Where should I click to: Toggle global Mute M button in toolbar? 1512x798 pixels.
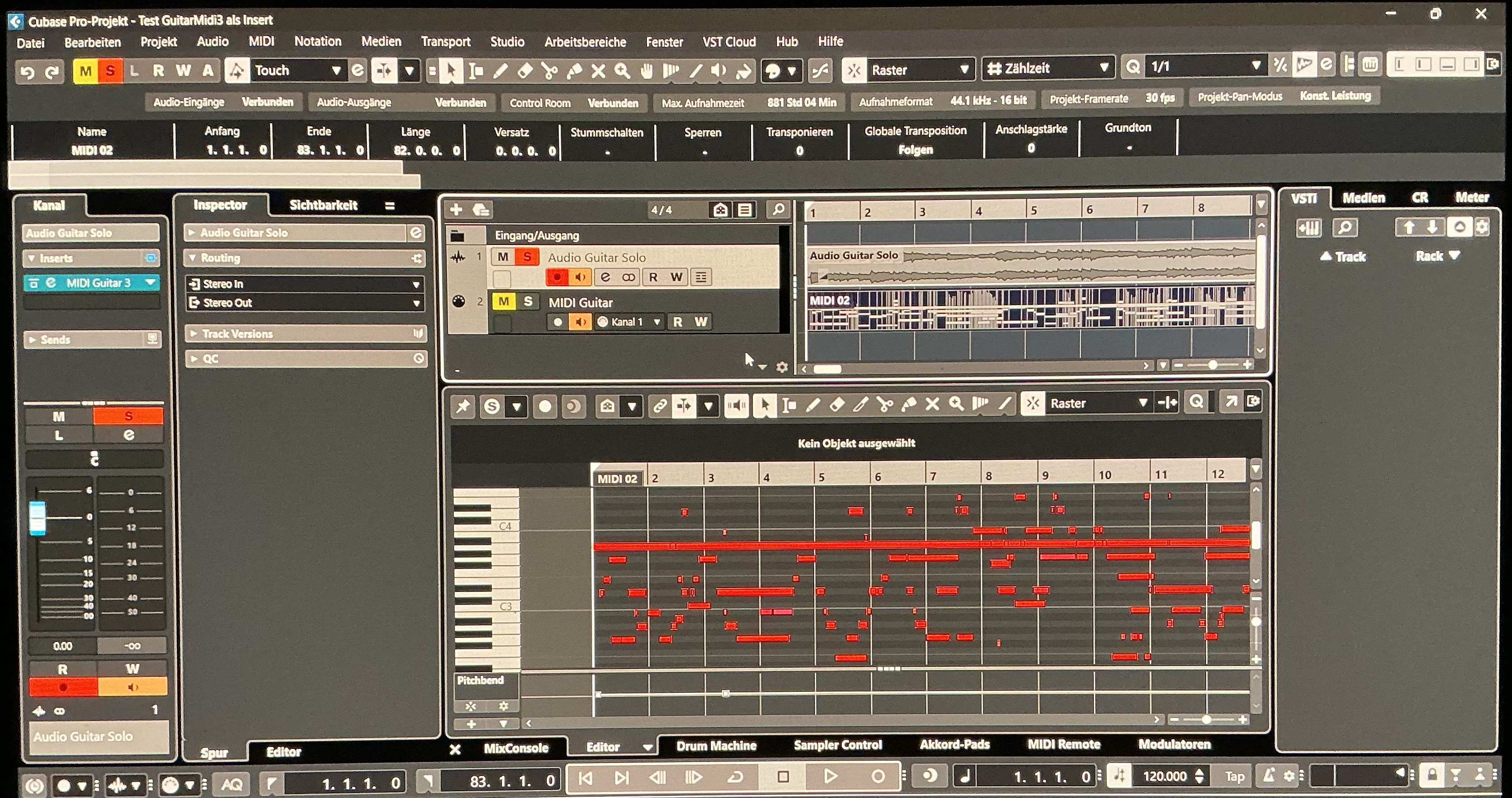point(86,71)
